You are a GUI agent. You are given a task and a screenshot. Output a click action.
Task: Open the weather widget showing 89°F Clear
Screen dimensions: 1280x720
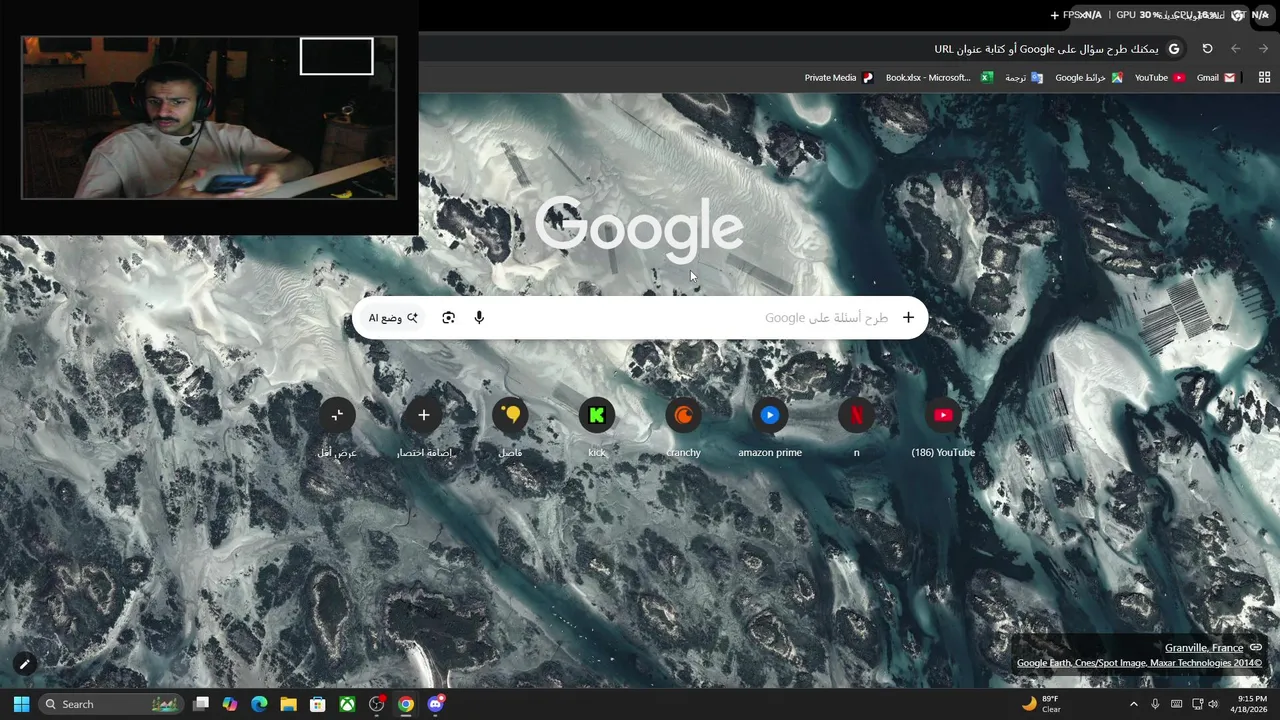coord(1041,704)
